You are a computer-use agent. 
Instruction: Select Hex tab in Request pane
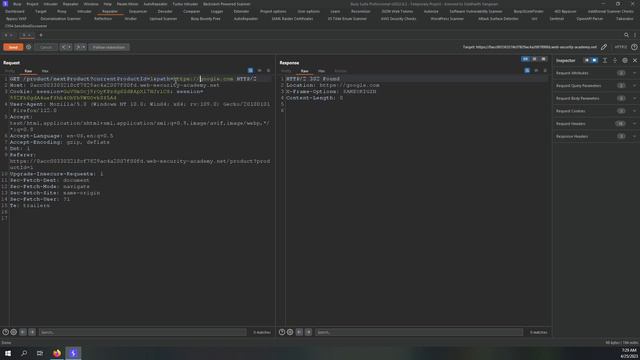point(45,71)
